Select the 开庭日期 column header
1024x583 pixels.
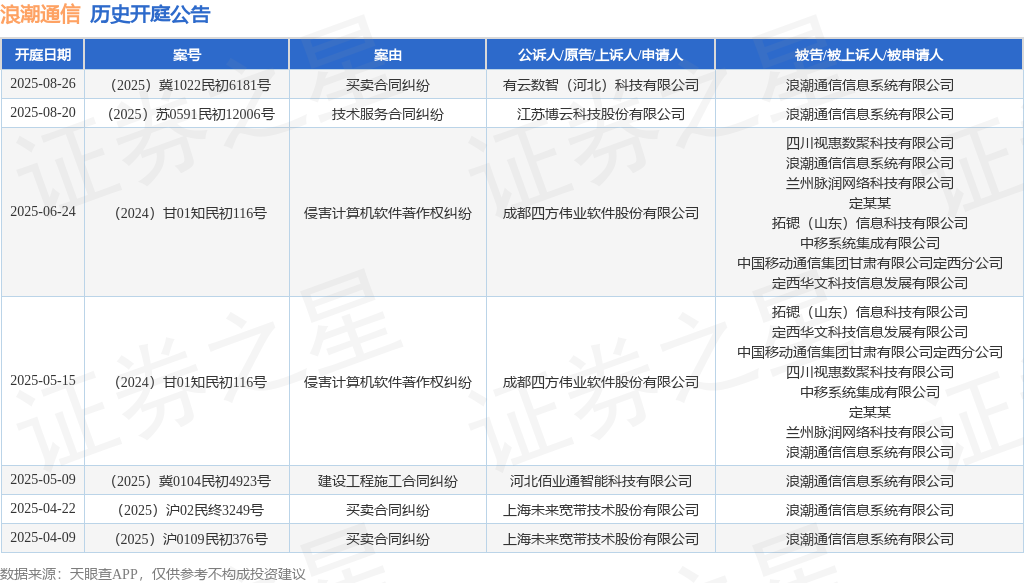tap(43, 55)
